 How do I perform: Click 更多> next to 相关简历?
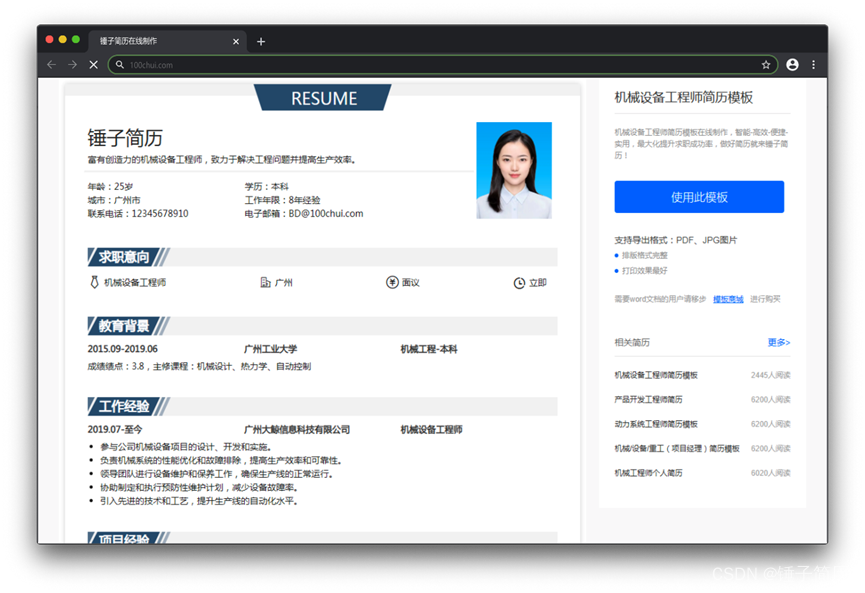click(778, 342)
